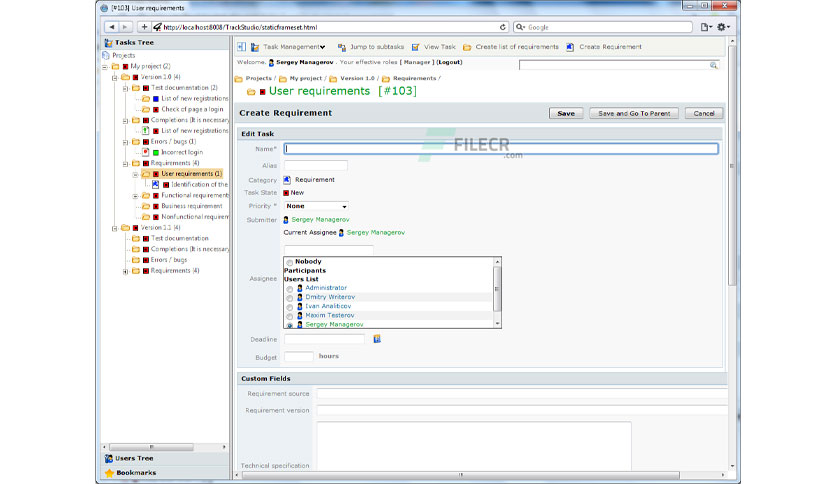This screenshot has height=484, width=836.
Task: Open the Deadline calendar picker icon
Action: coord(377,339)
